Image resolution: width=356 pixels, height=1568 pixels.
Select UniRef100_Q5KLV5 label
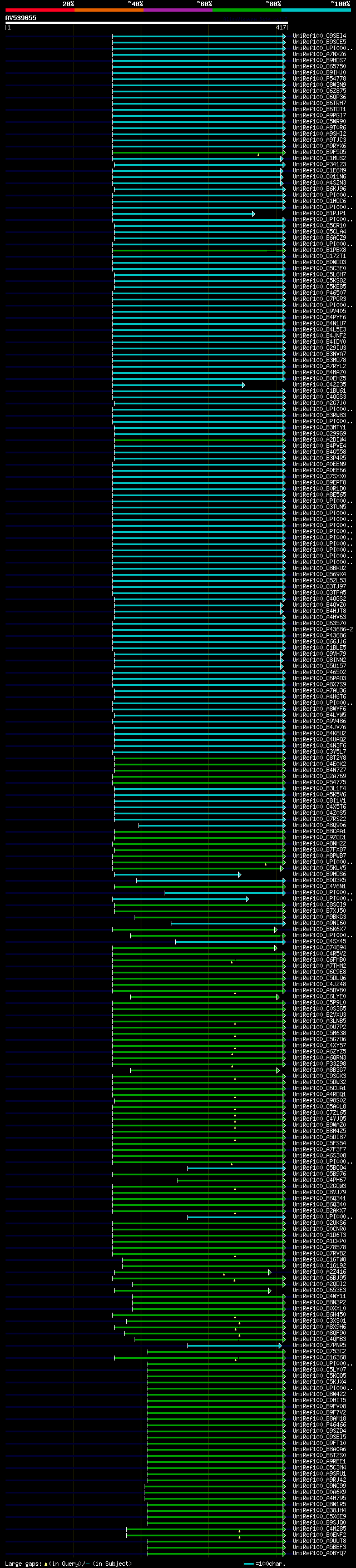319,868
